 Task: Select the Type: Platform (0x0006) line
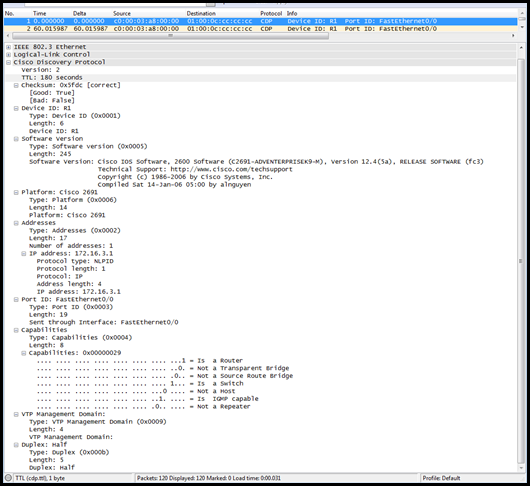73,200
